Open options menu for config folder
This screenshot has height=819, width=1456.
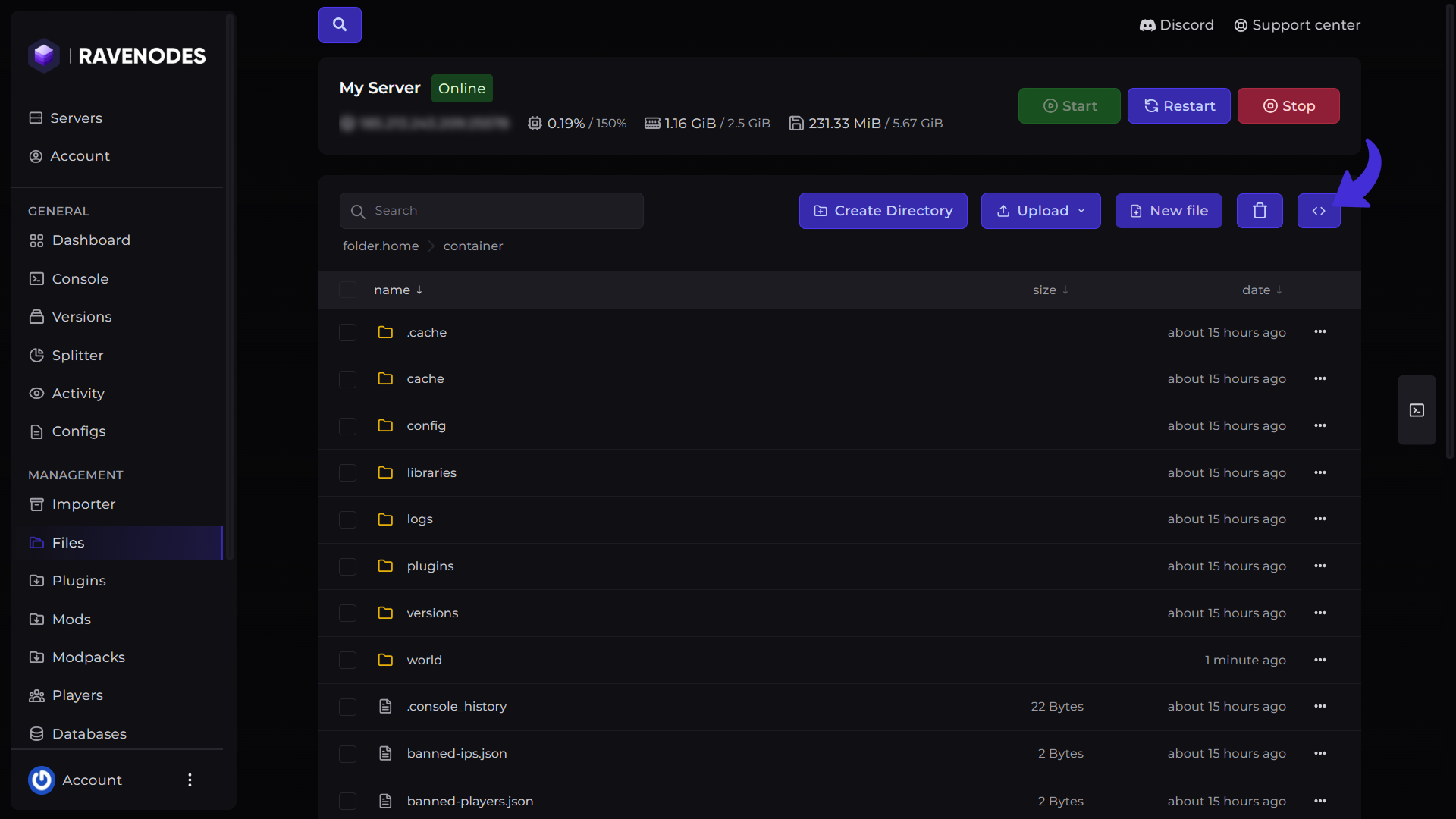pos(1320,425)
